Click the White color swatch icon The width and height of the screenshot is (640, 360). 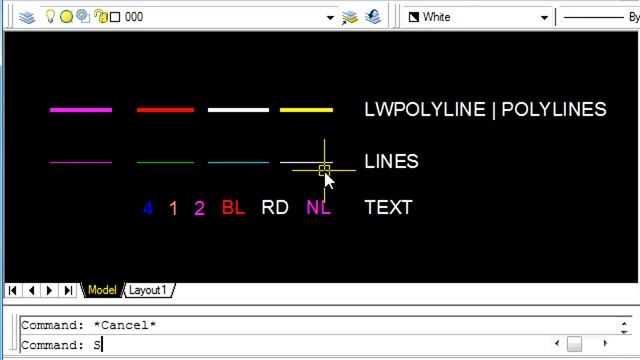[414, 17]
